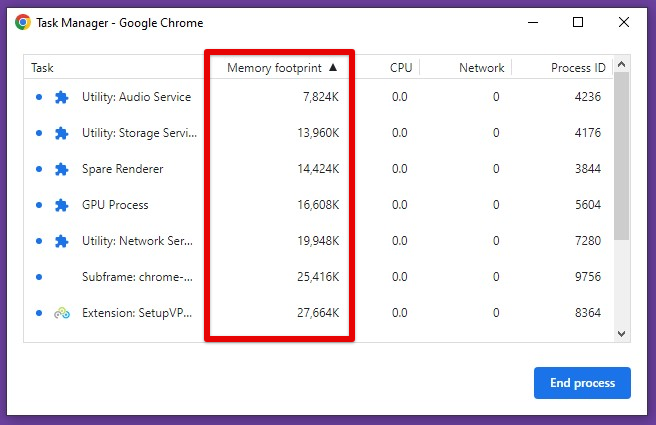Click the 16,608K memory value

tap(318, 205)
